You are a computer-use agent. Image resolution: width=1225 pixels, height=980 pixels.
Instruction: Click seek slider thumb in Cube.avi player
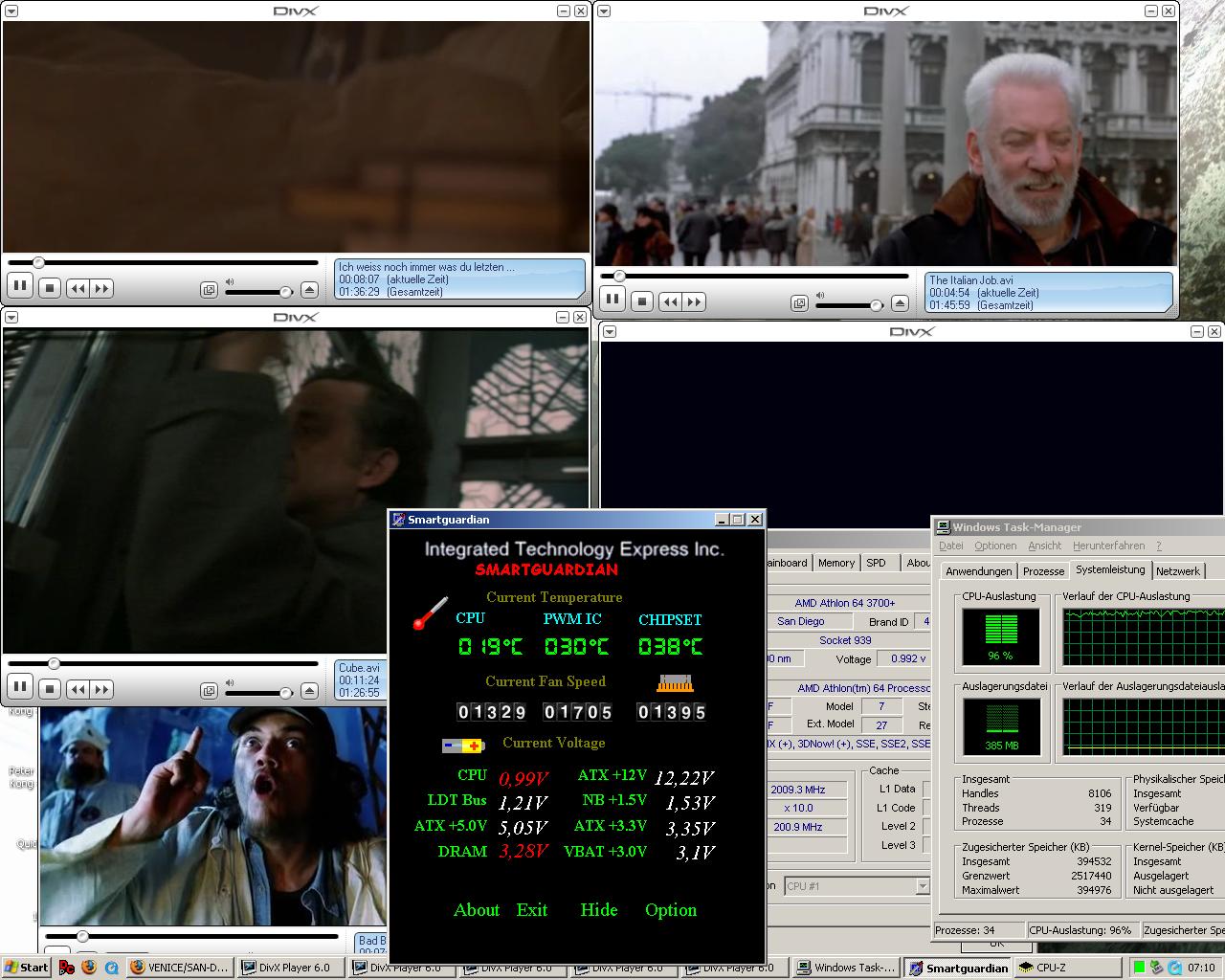click(55, 663)
